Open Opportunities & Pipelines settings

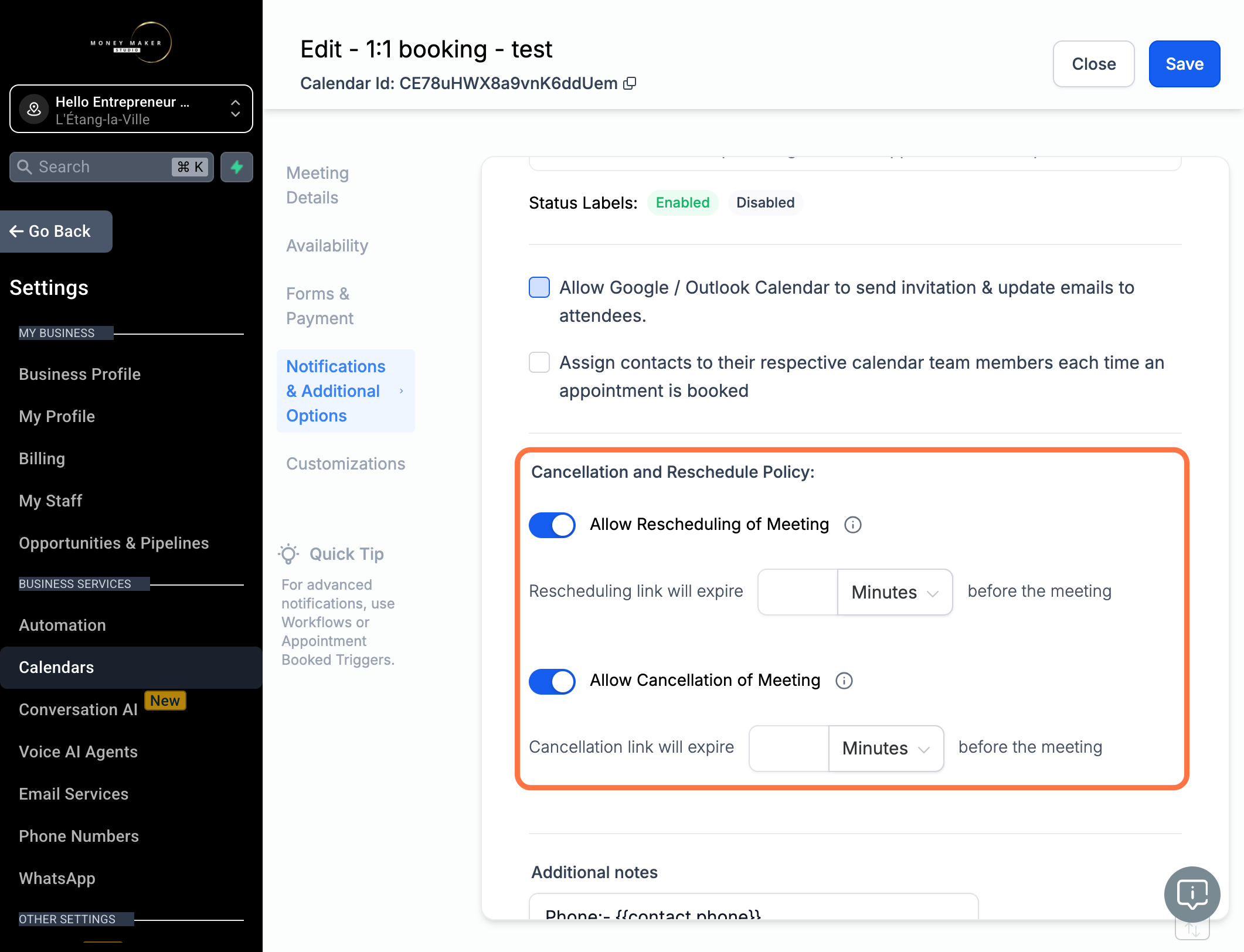114,543
